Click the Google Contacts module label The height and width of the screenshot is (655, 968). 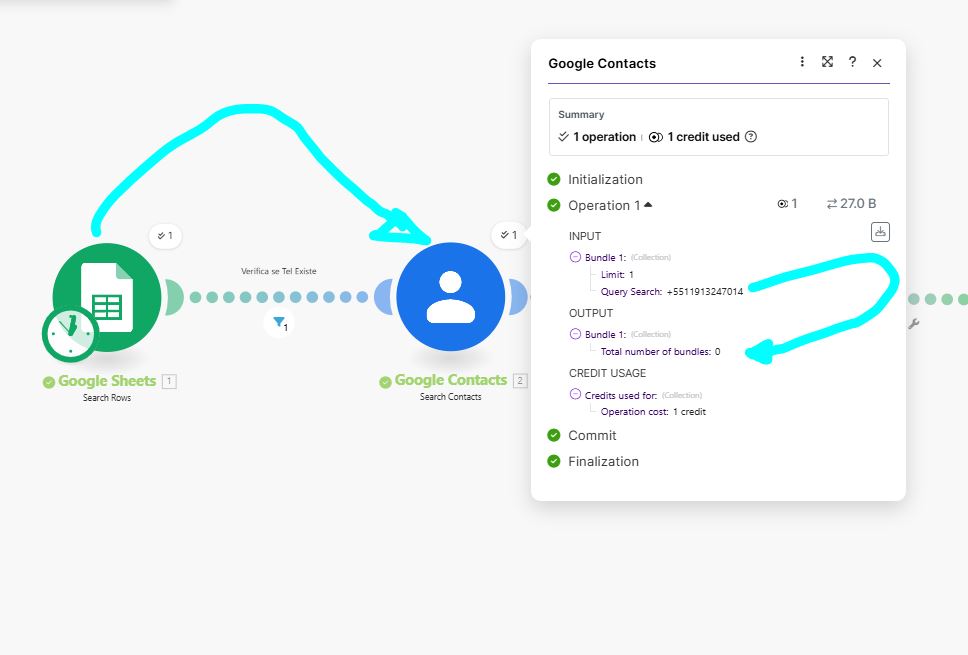(451, 380)
